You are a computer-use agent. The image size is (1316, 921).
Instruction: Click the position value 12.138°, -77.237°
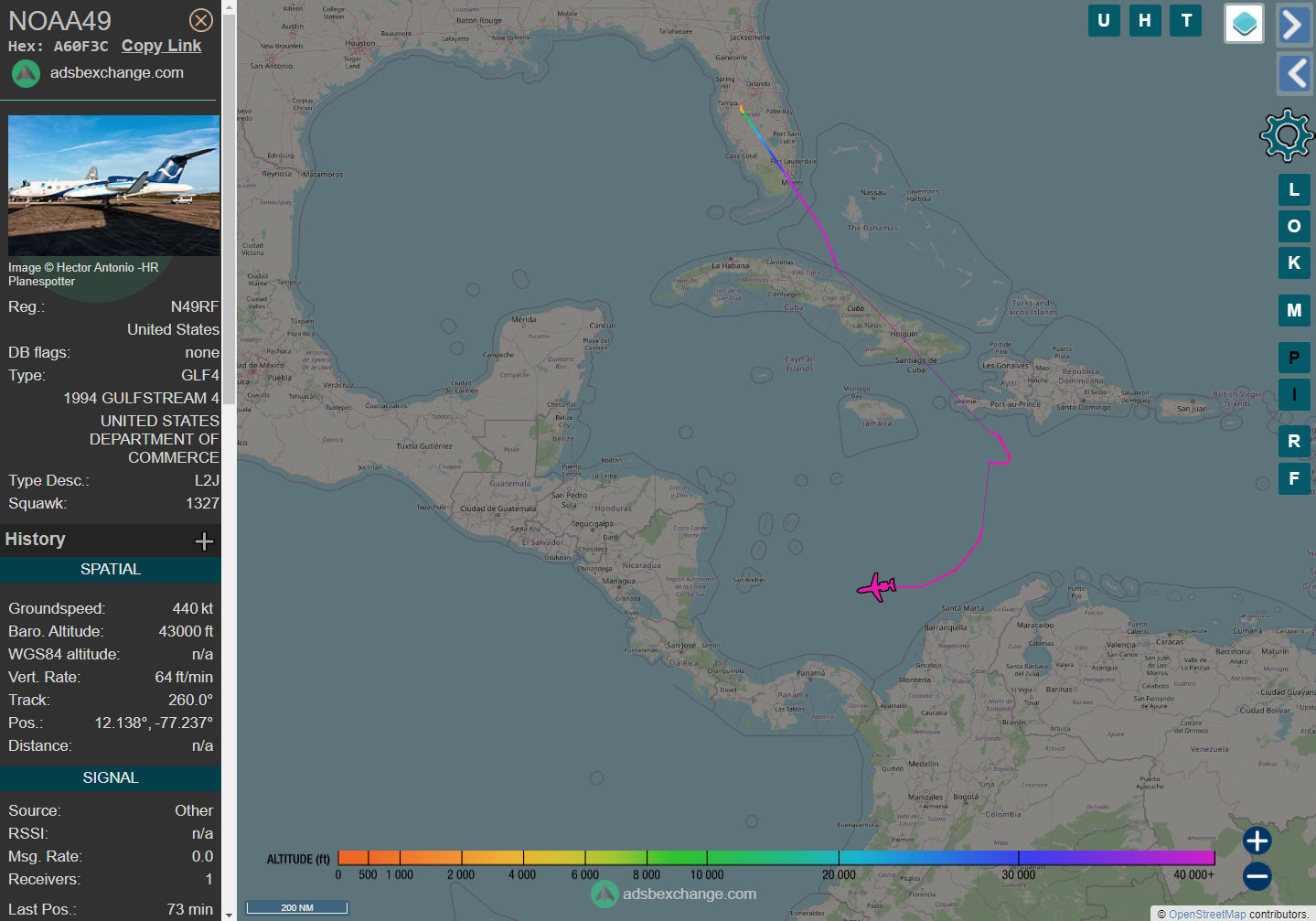tap(154, 723)
